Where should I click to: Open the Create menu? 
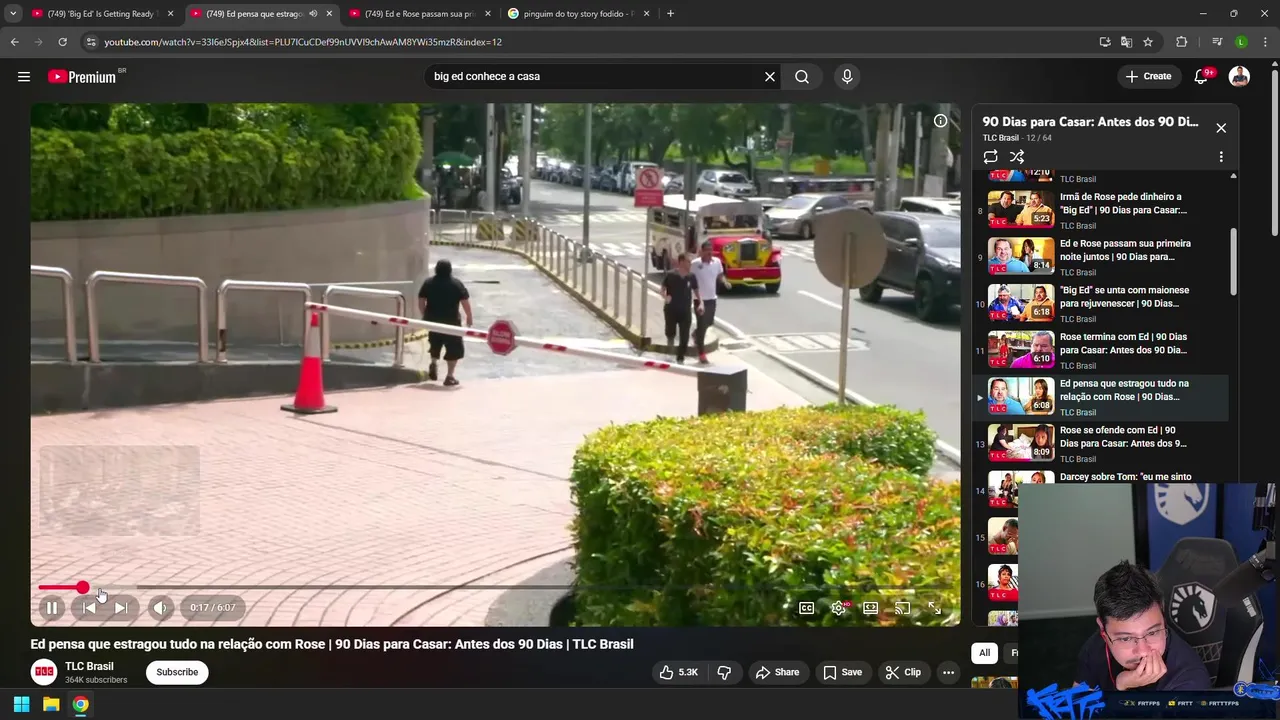(1148, 76)
